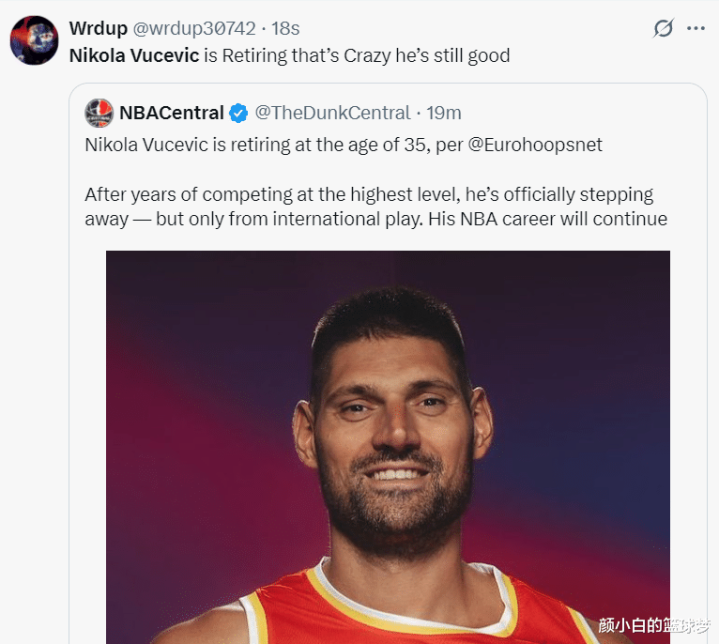Click the NBACentral account name
The width and height of the screenshot is (719, 644).
(x=171, y=113)
